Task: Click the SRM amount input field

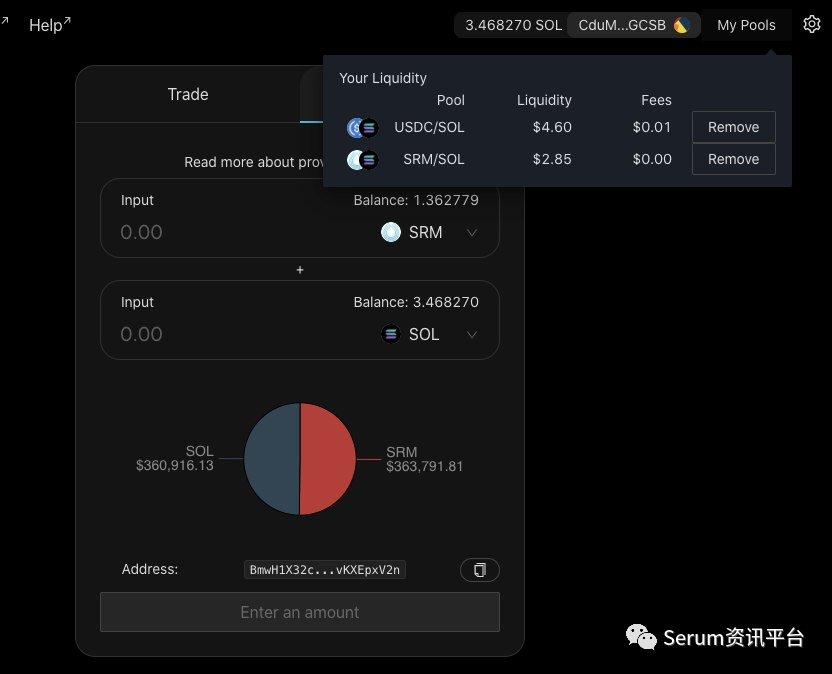Action: click(x=141, y=232)
